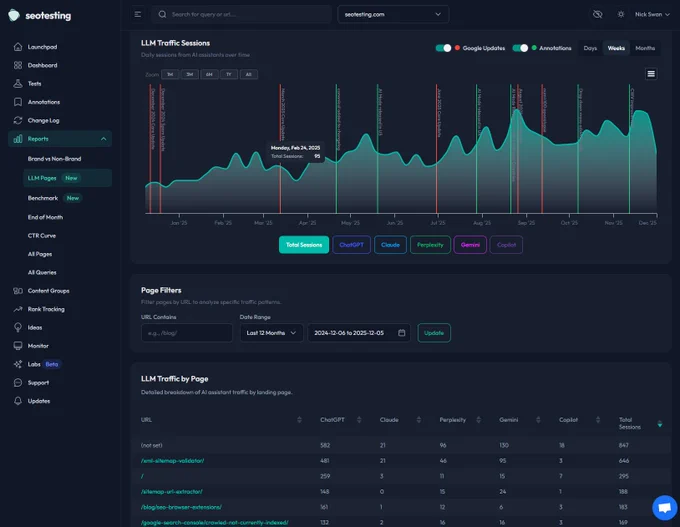Open Change Log refresh icon

pos(18,121)
